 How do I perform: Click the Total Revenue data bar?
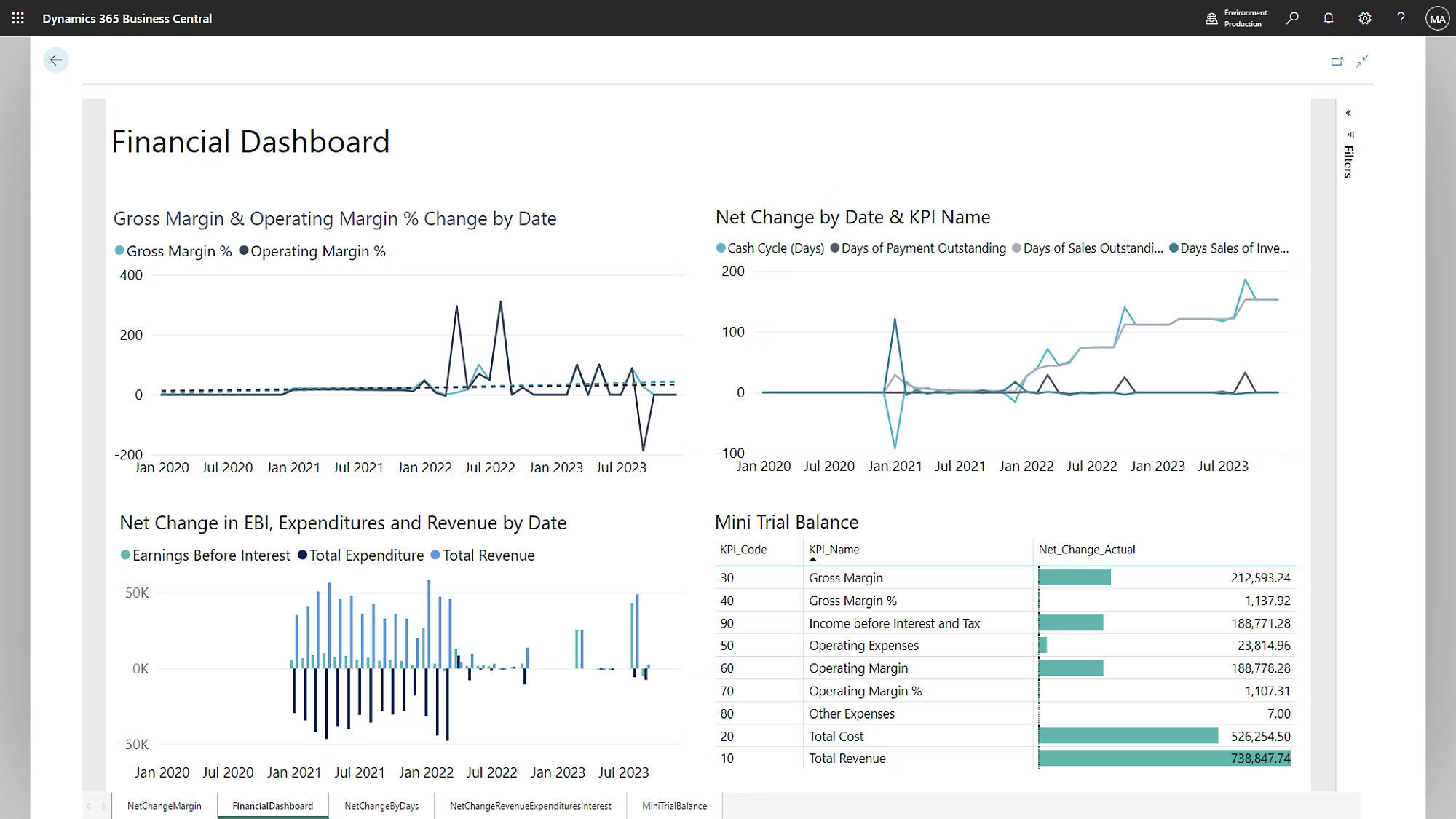click(x=1163, y=759)
